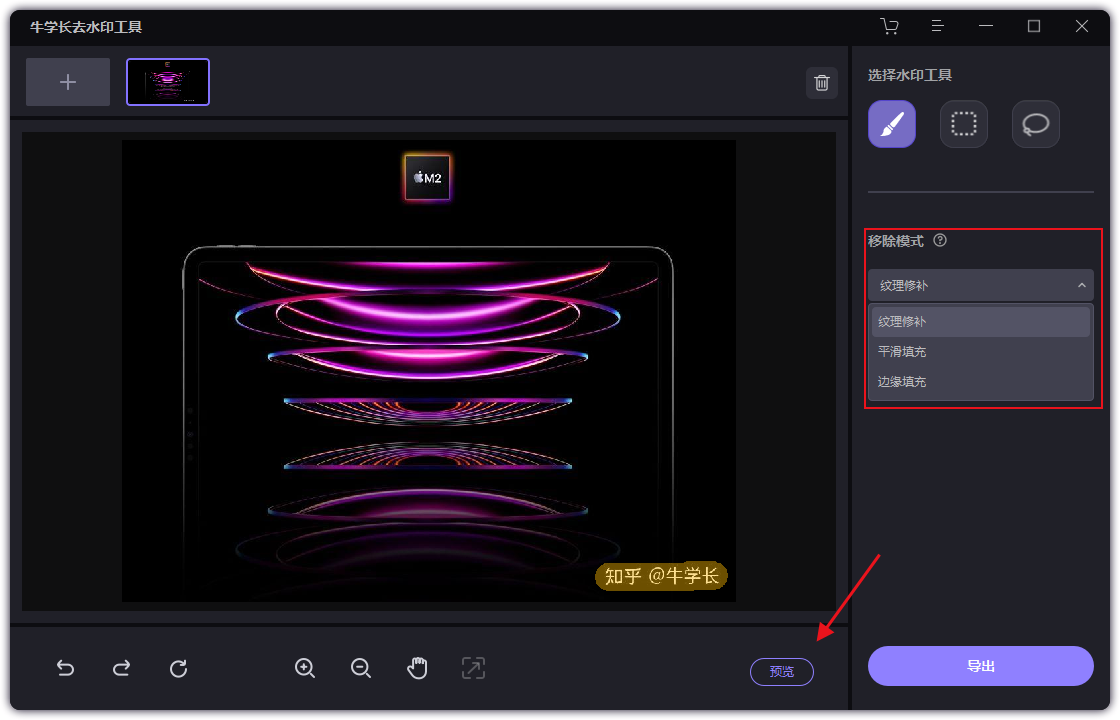
Task: Close the watermark tool window
Action: click(x=1081, y=26)
